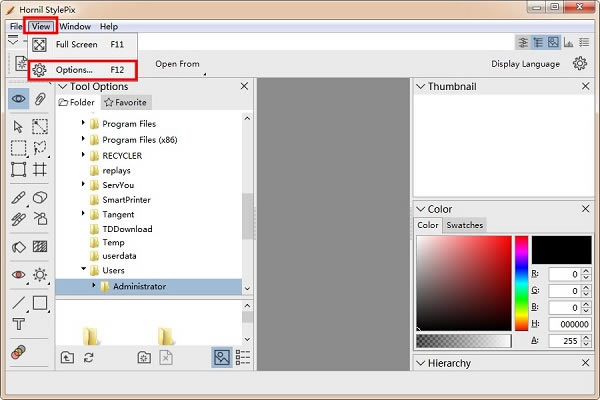Click the refresh folder icon
This screenshot has height=400, width=600.
pyautogui.click(x=89, y=357)
